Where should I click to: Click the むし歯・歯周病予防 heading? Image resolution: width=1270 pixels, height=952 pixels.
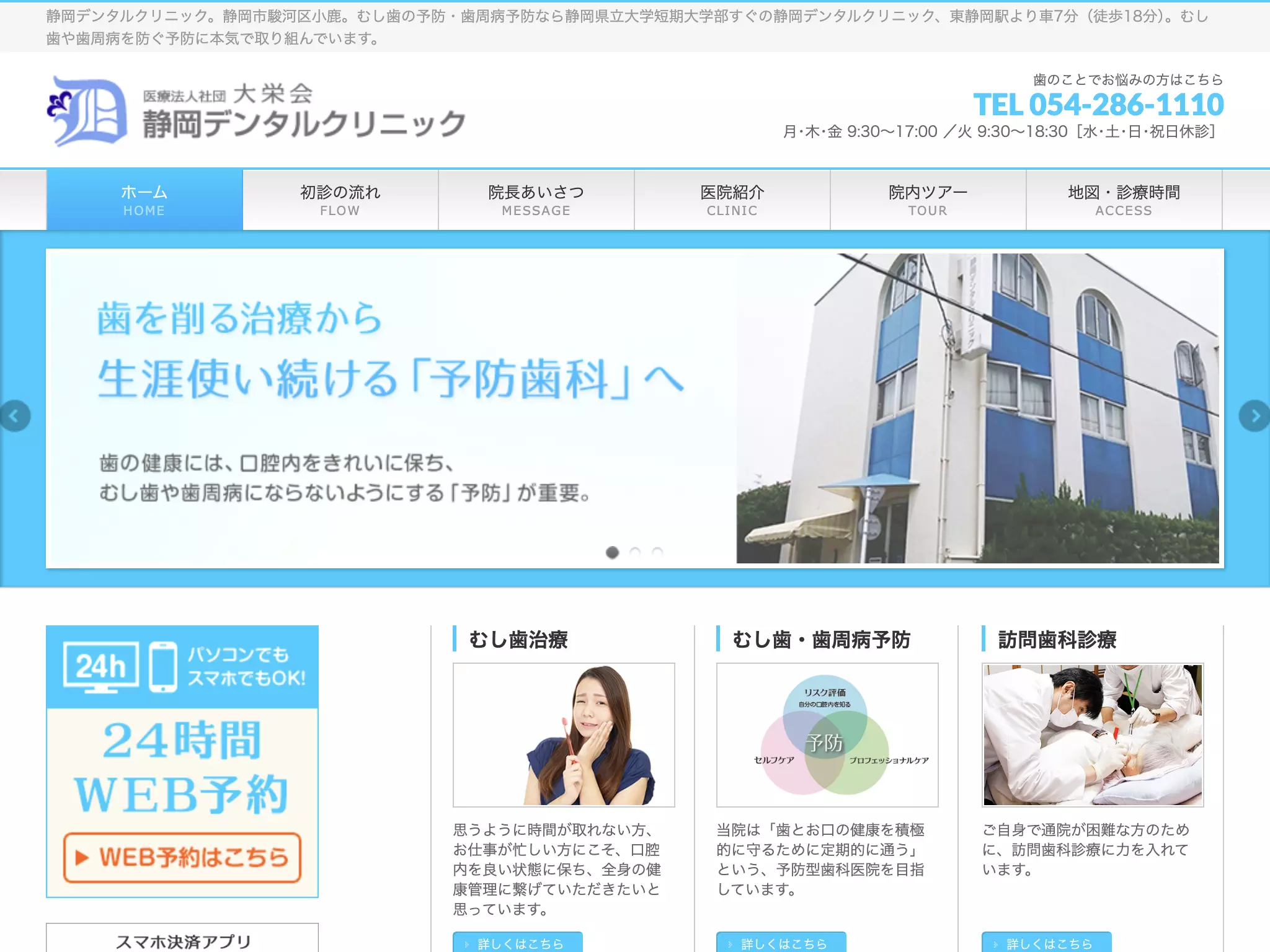point(822,639)
